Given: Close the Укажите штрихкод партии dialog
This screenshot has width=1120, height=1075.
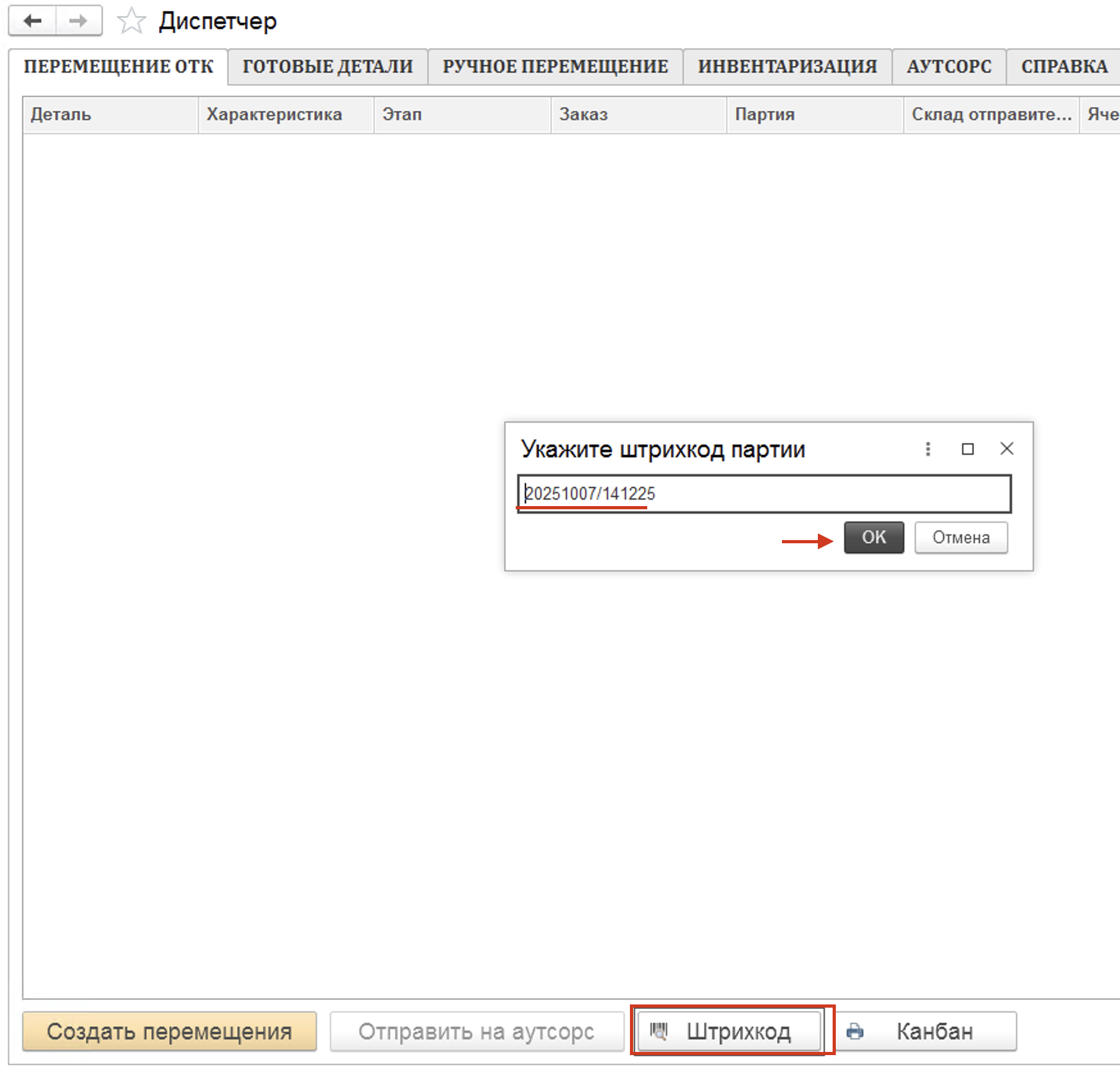Looking at the screenshot, I should point(1006,449).
